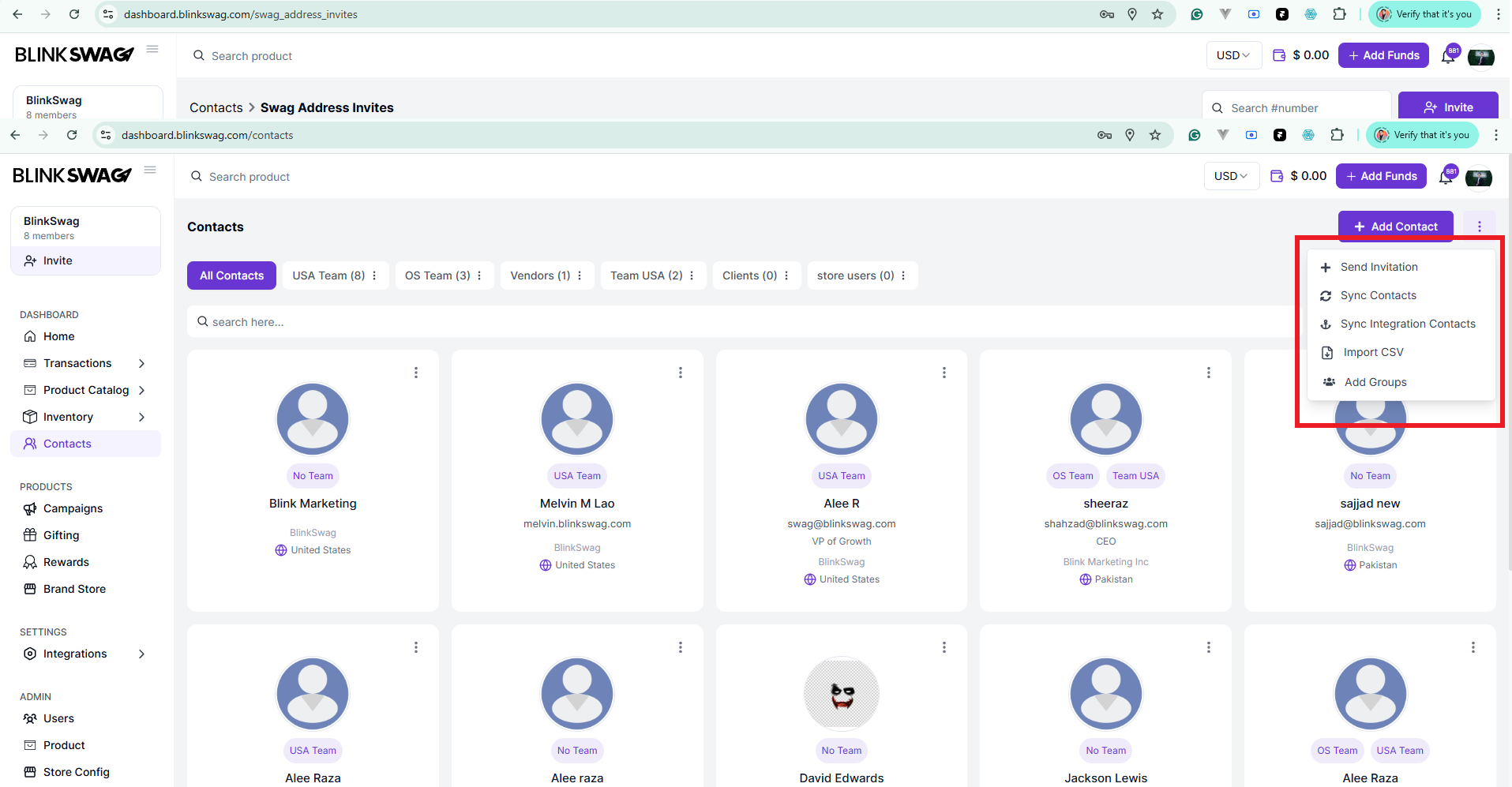Open Chrome menu dots in the front window

coord(1496,135)
